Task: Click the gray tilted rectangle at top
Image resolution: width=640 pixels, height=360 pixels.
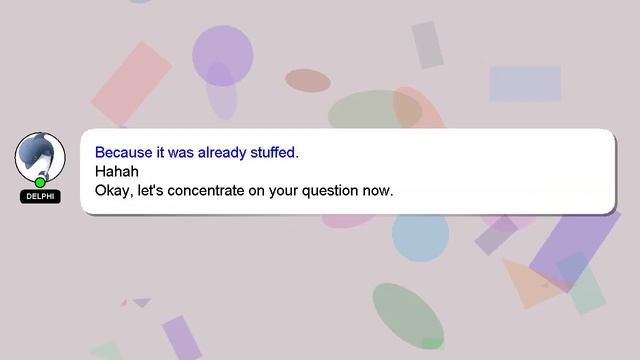Action: (x=427, y=45)
